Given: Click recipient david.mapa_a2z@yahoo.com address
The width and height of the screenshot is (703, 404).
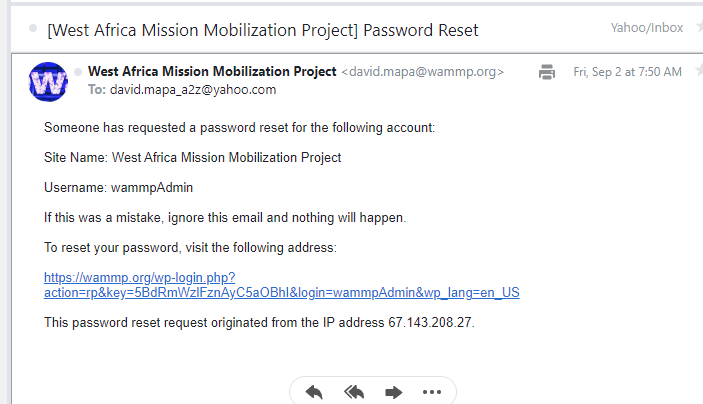Looking at the screenshot, I should click(x=193, y=90).
